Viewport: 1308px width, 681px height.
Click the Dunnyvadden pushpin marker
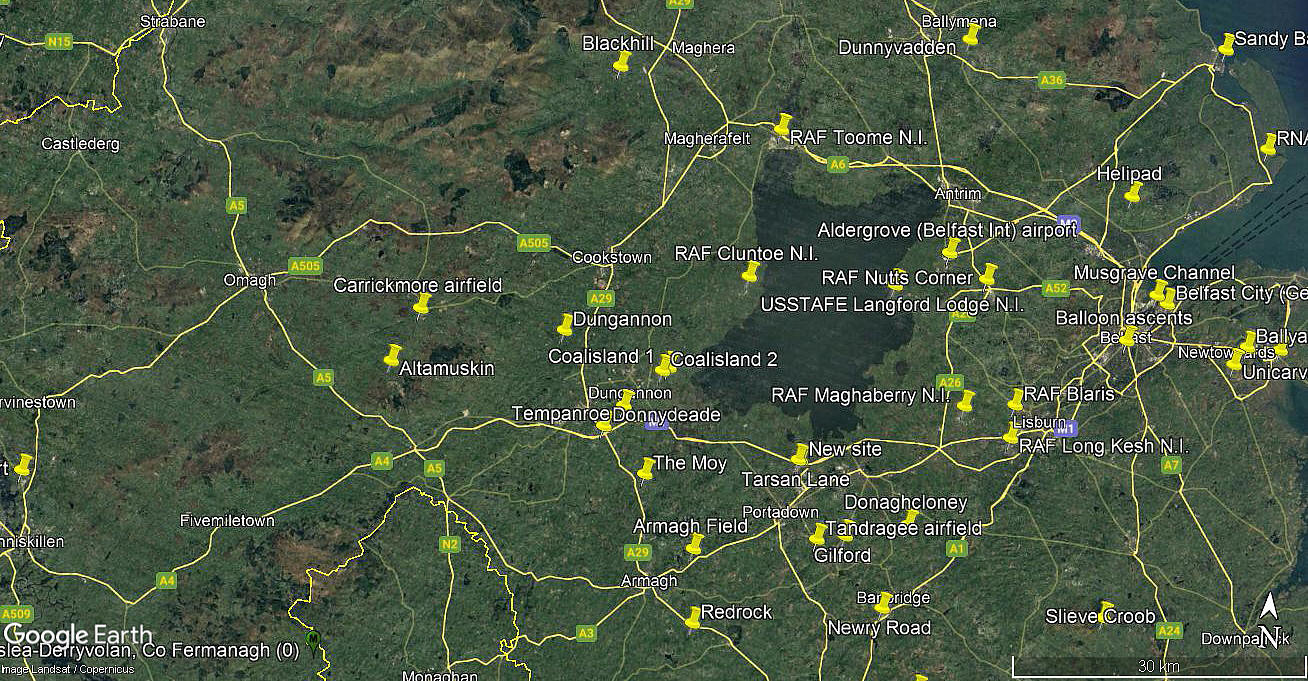[971, 35]
